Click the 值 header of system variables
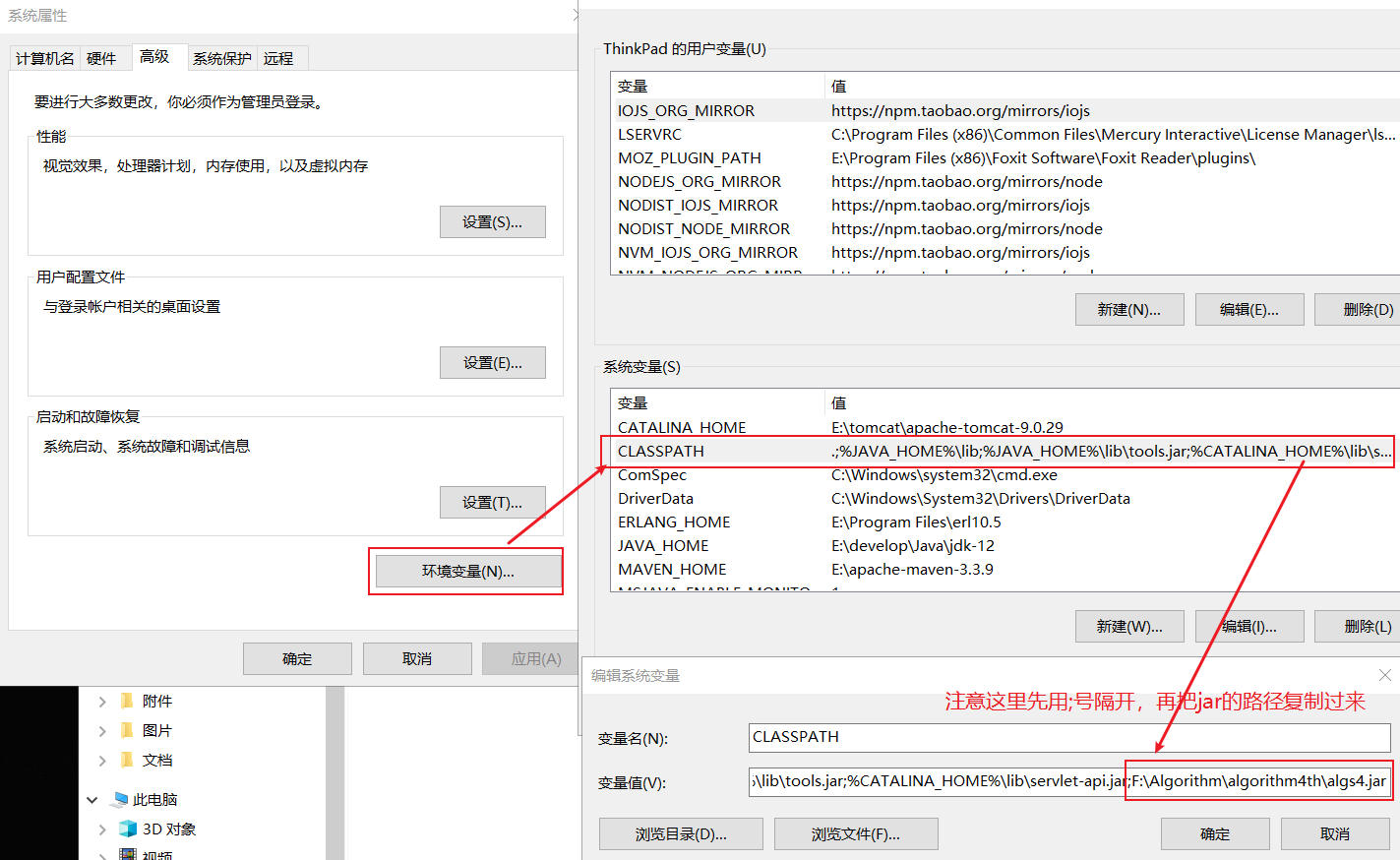1400x860 pixels. point(1112,402)
